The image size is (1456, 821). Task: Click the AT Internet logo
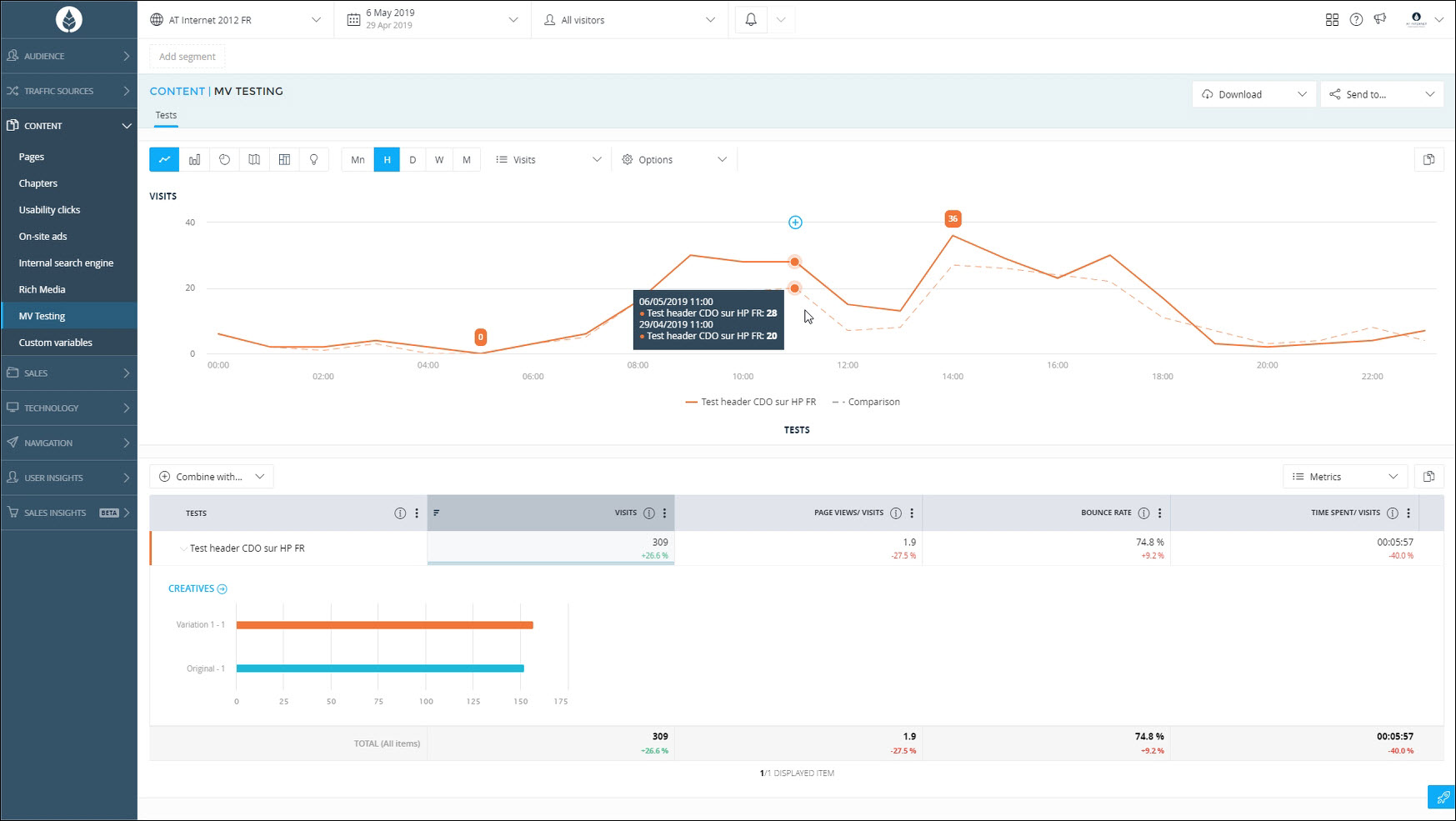pos(69,19)
